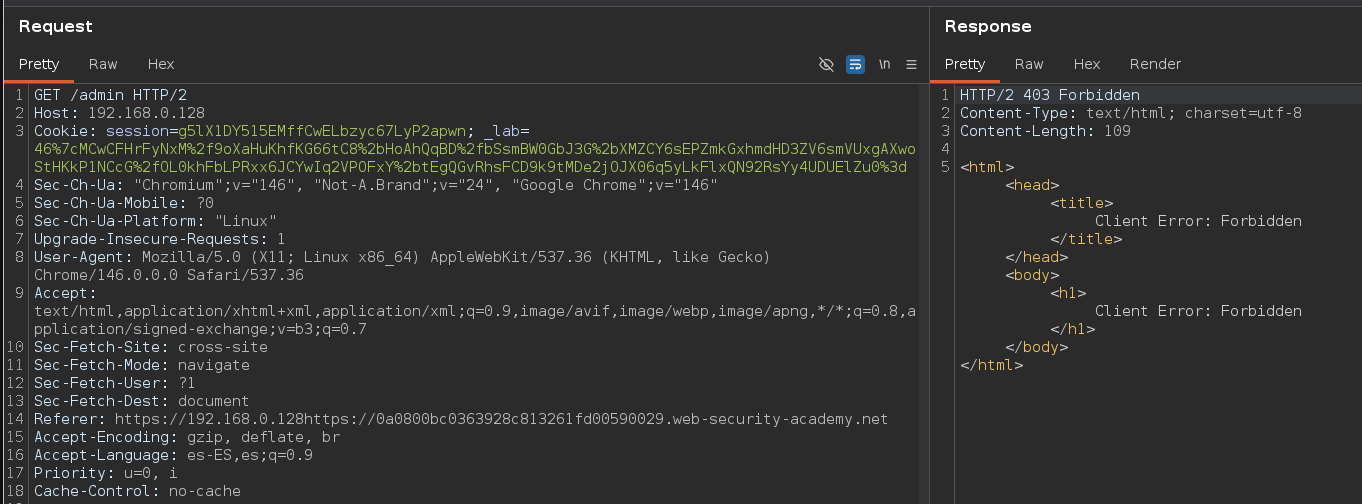Click the Response panel title
Screen dimensions: 1362x504
[x=988, y=26]
